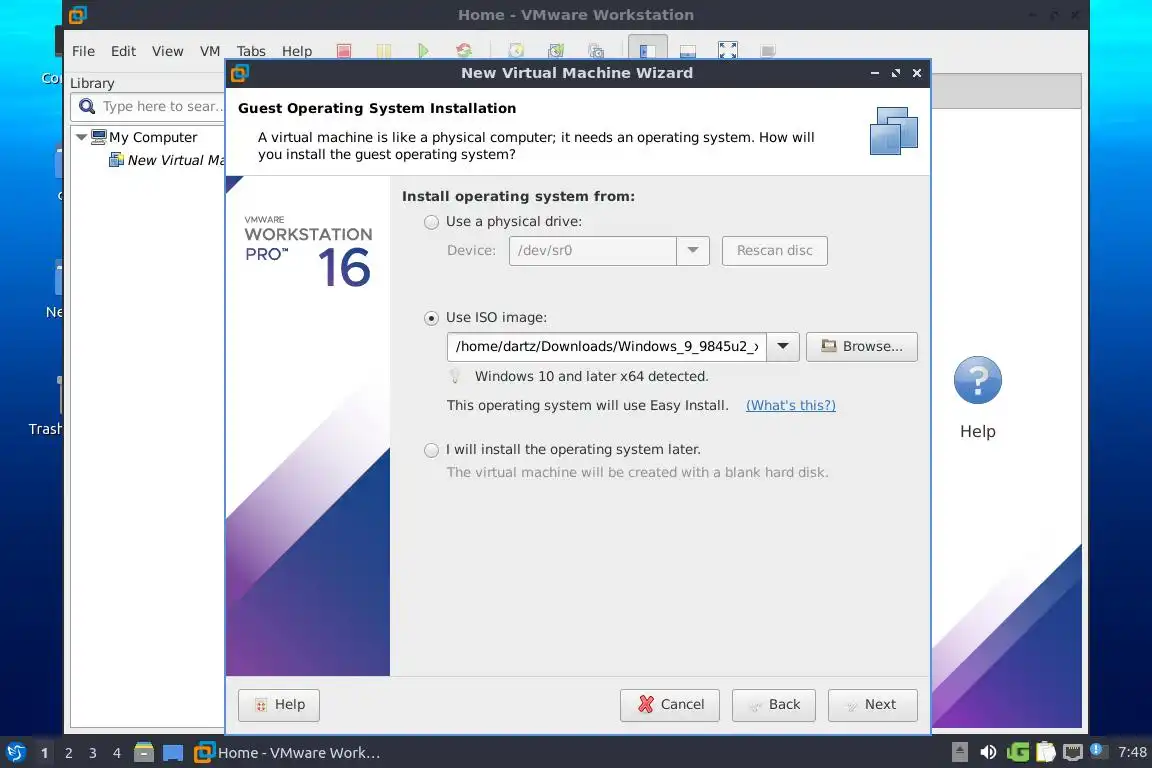Click the blue Help question mark icon
Screen dimensions: 1152x768
click(x=977, y=380)
